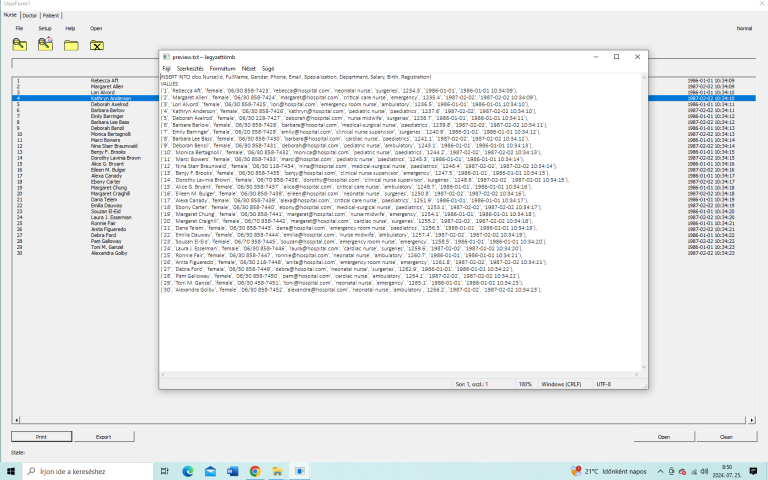Screen dimensions: 768x480
Task: Open Microsoft Edge from the taskbar
Action: pyautogui.click(x=186, y=470)
